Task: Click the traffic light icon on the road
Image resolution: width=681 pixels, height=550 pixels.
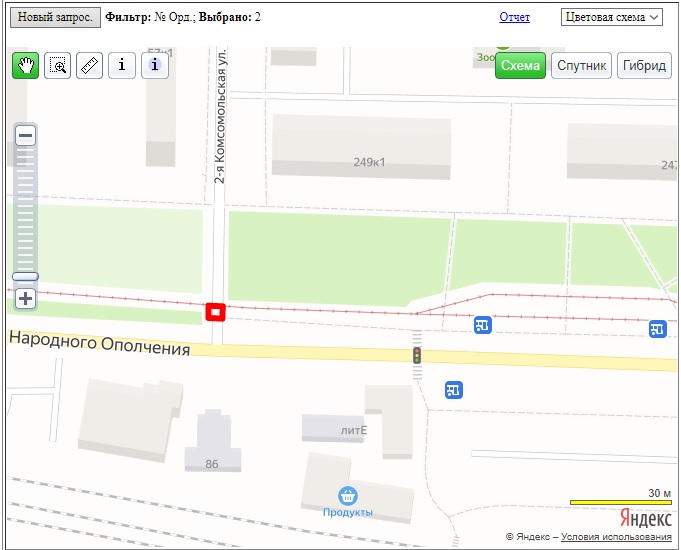Action: click(417, 355)
